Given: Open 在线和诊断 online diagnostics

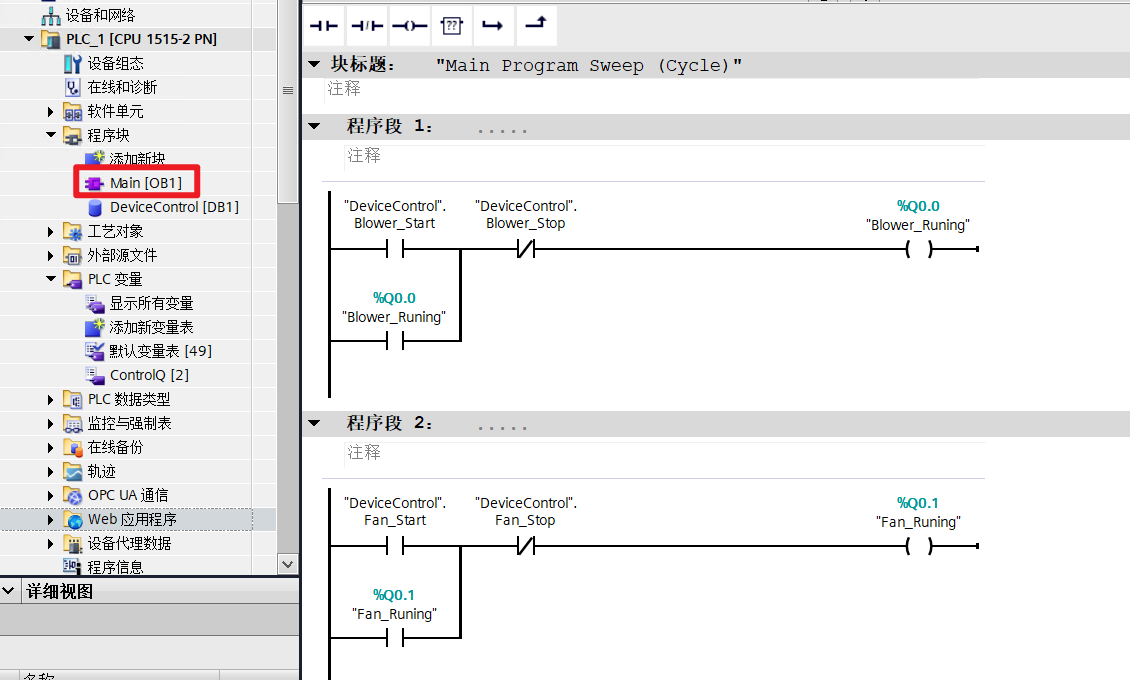Looking at the screenshot, I should coord(122,87).
